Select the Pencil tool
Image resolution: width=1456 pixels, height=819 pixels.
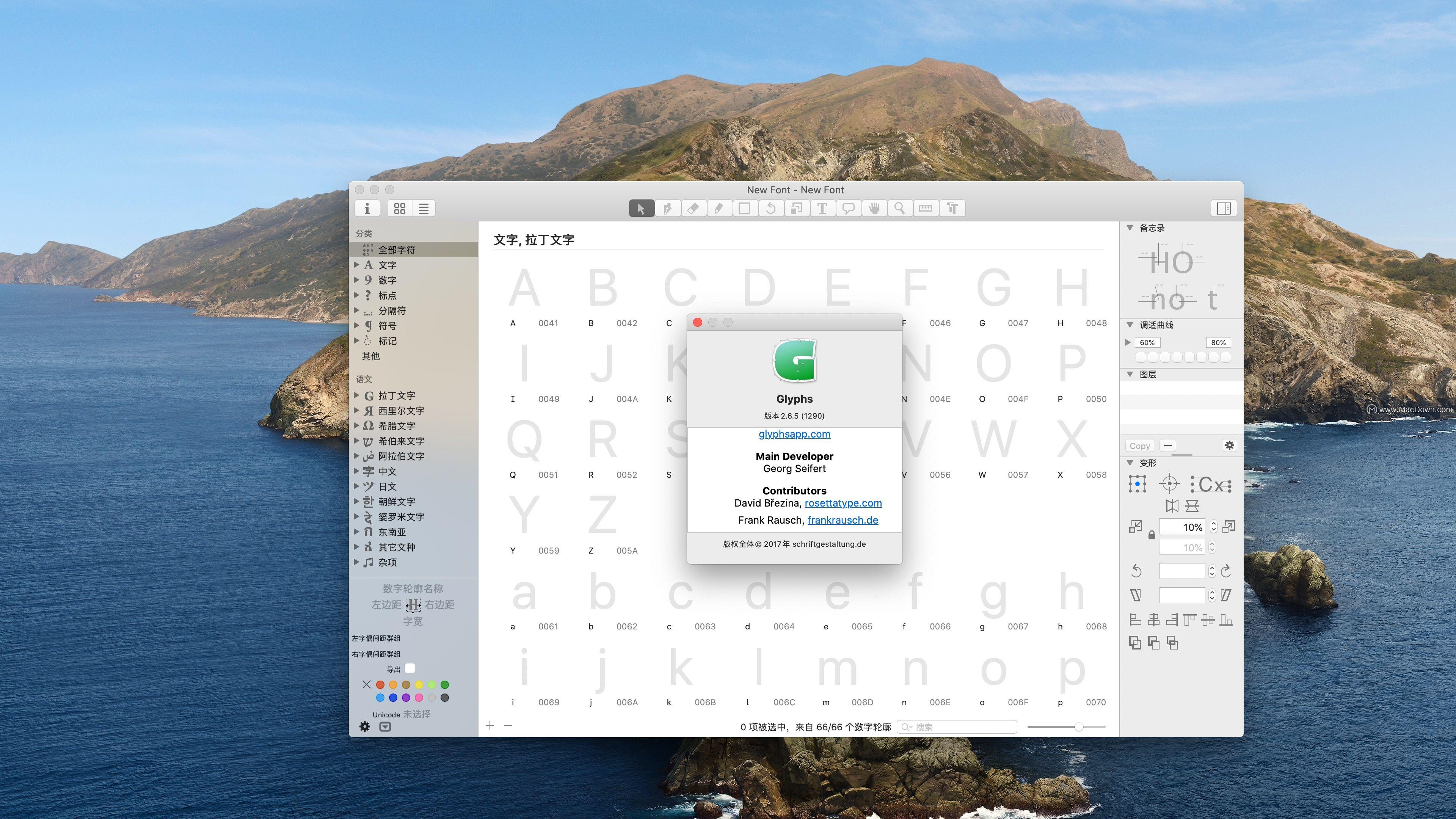pyautogui.click(x=719, y=209)
